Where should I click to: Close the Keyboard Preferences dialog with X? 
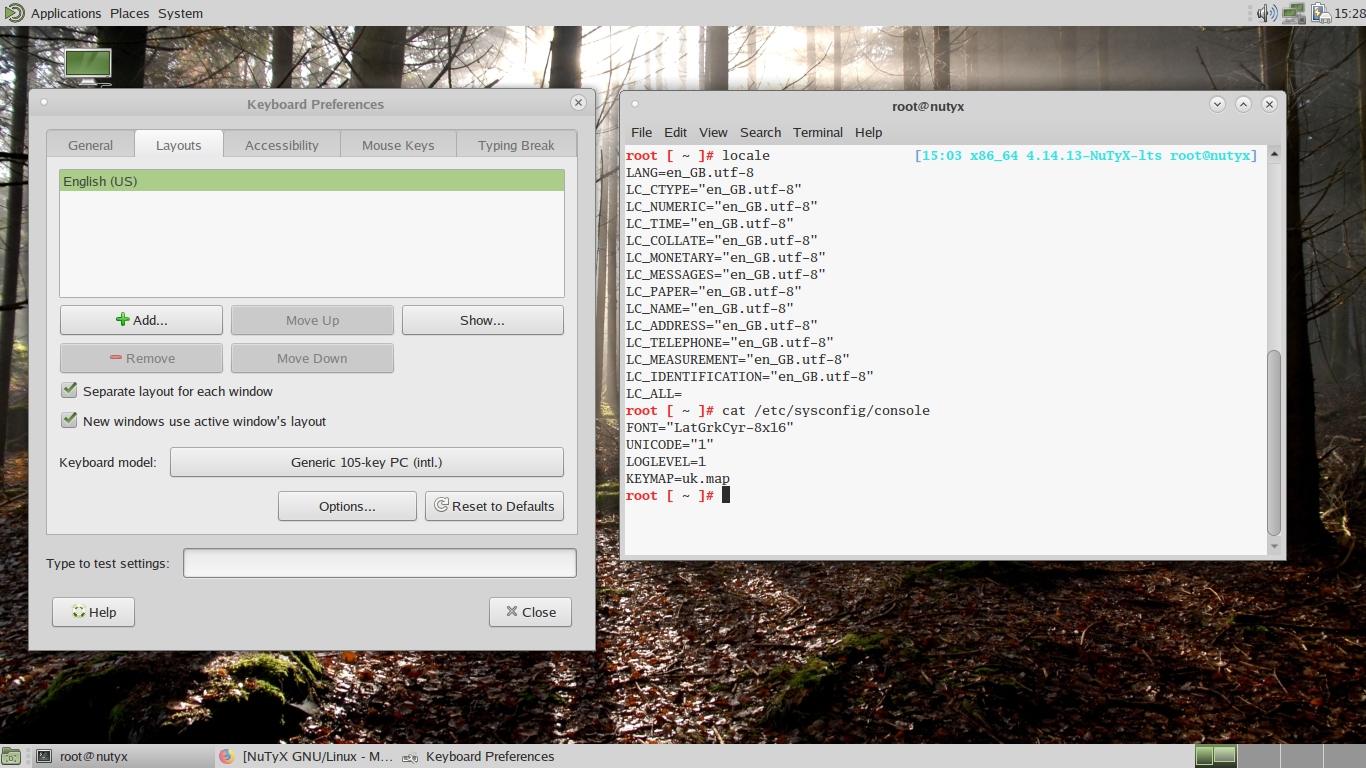point(578,103)
